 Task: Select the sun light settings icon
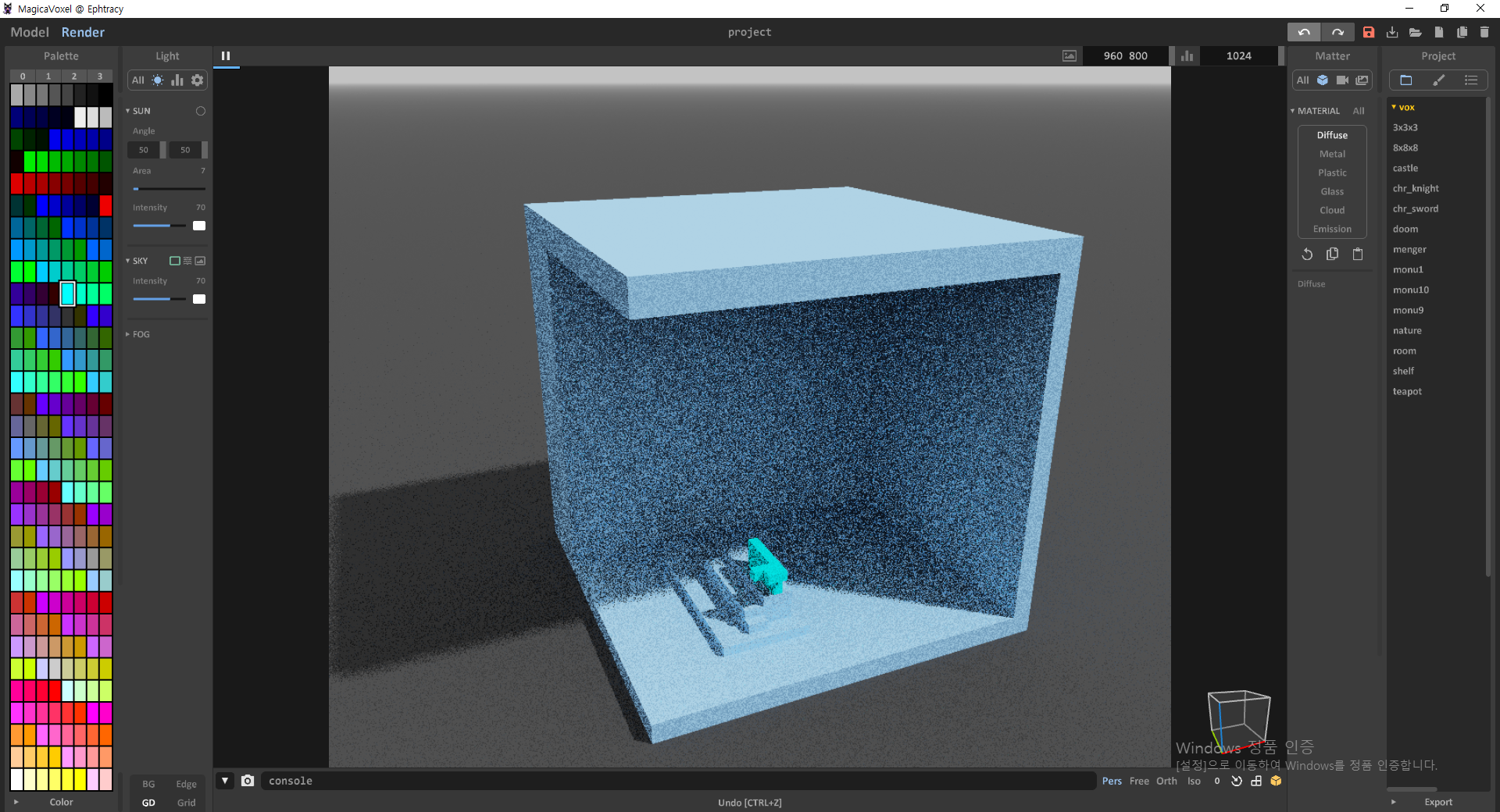[158, 80]
